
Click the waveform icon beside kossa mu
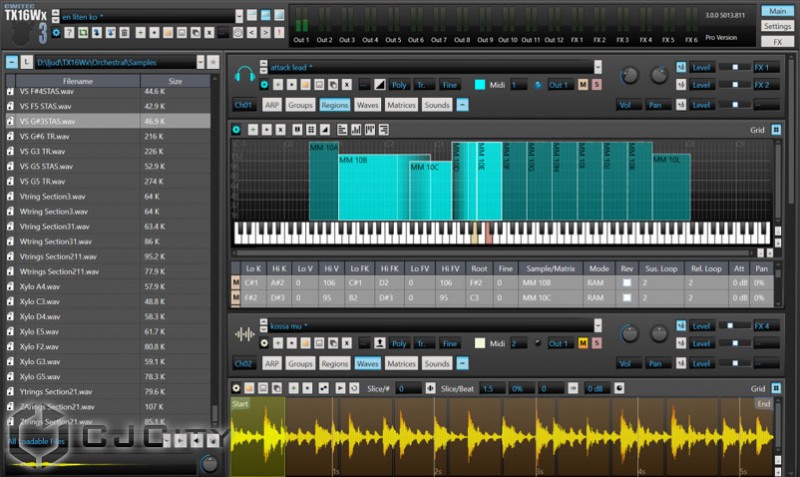coord(243,334)
